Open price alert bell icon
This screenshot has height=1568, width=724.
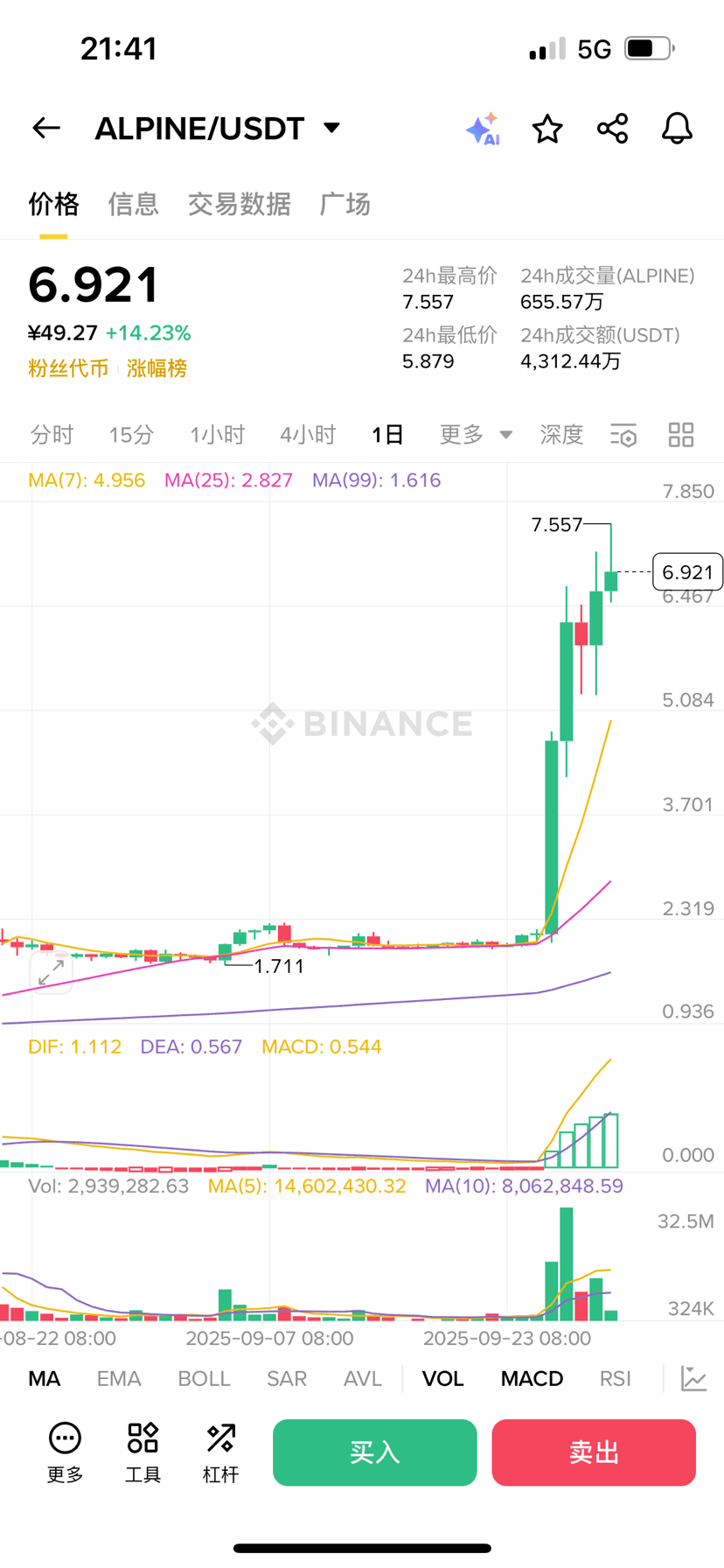[677, 129]
